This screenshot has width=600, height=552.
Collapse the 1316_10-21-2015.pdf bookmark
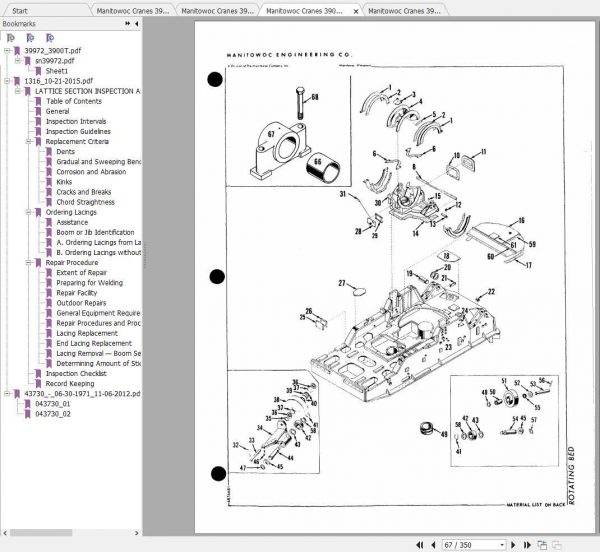click(7, 81)
